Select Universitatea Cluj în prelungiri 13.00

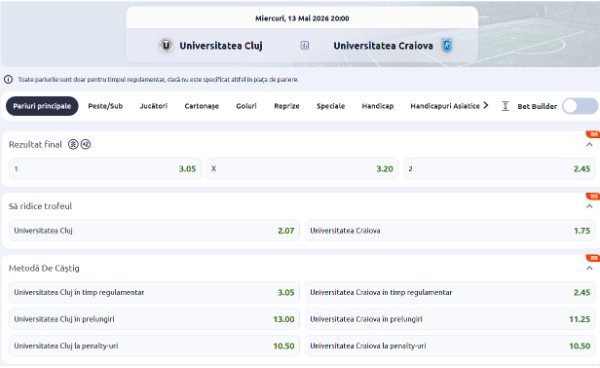click(x=154, y=319)
